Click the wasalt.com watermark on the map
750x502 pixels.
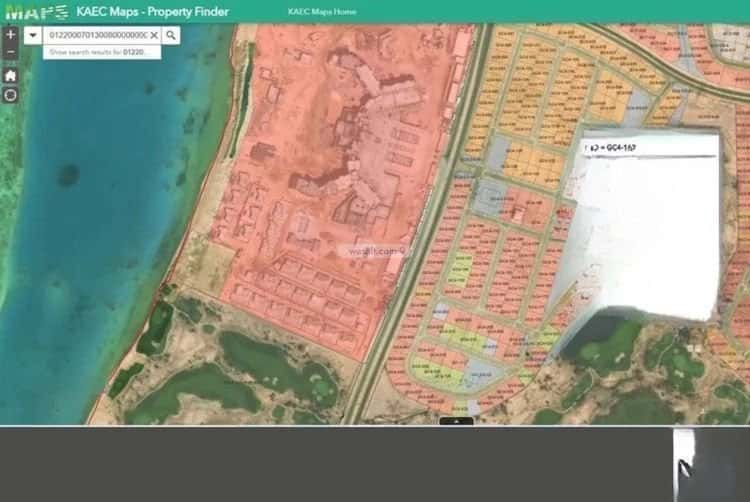(373, 251)
